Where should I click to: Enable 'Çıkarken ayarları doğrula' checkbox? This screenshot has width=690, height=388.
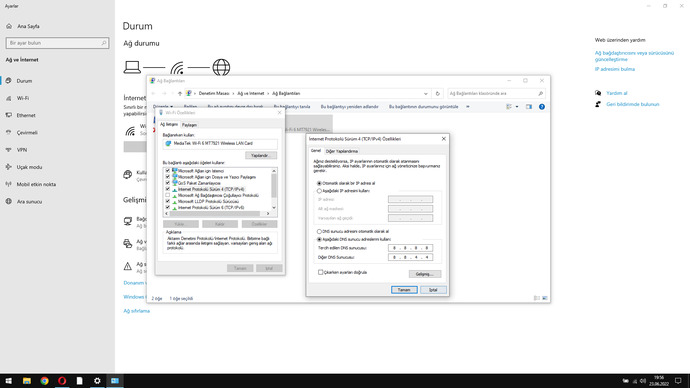click(x=321, y=272)
